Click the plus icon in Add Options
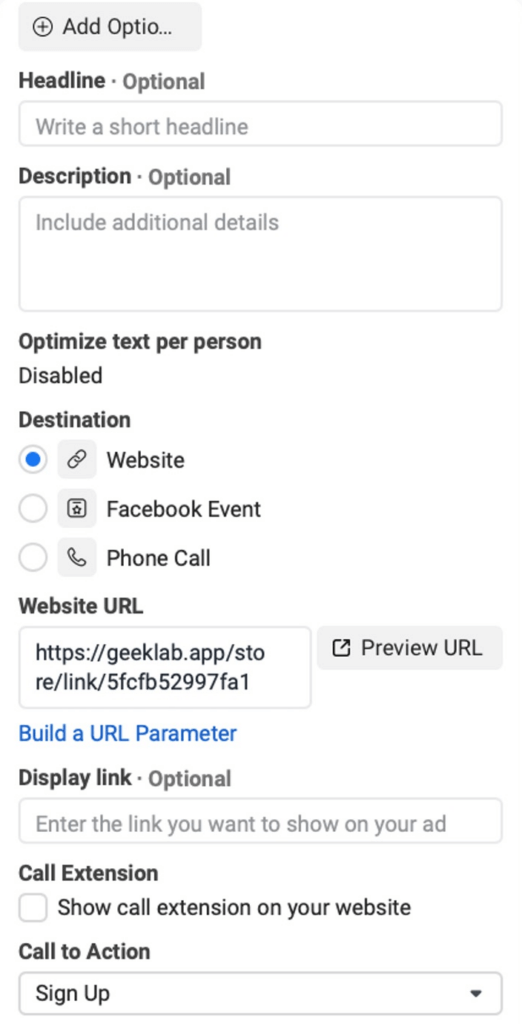The image size is (522, 1024). click(x=42, y=27)
